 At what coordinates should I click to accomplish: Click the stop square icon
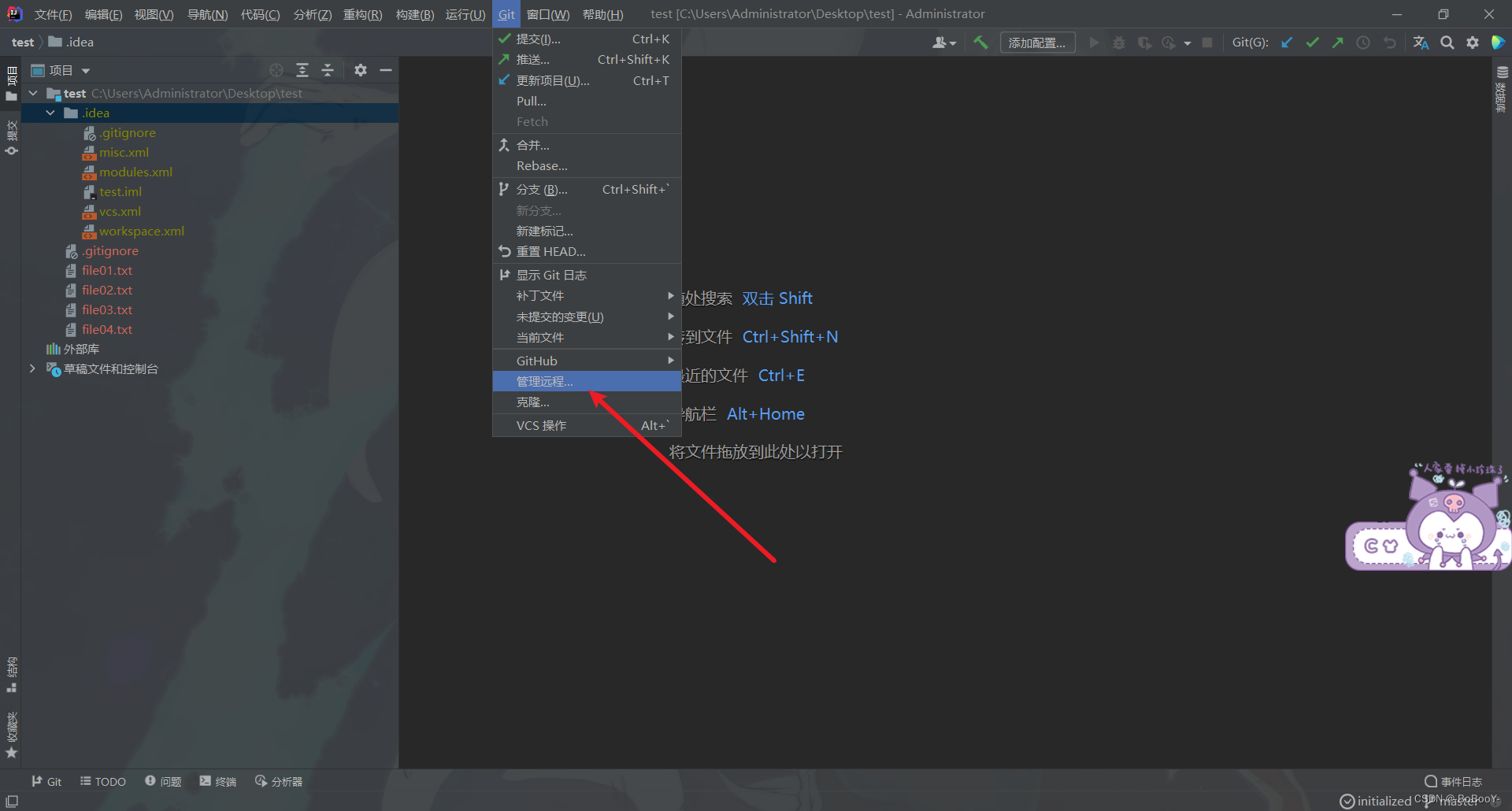(1207, 43)
